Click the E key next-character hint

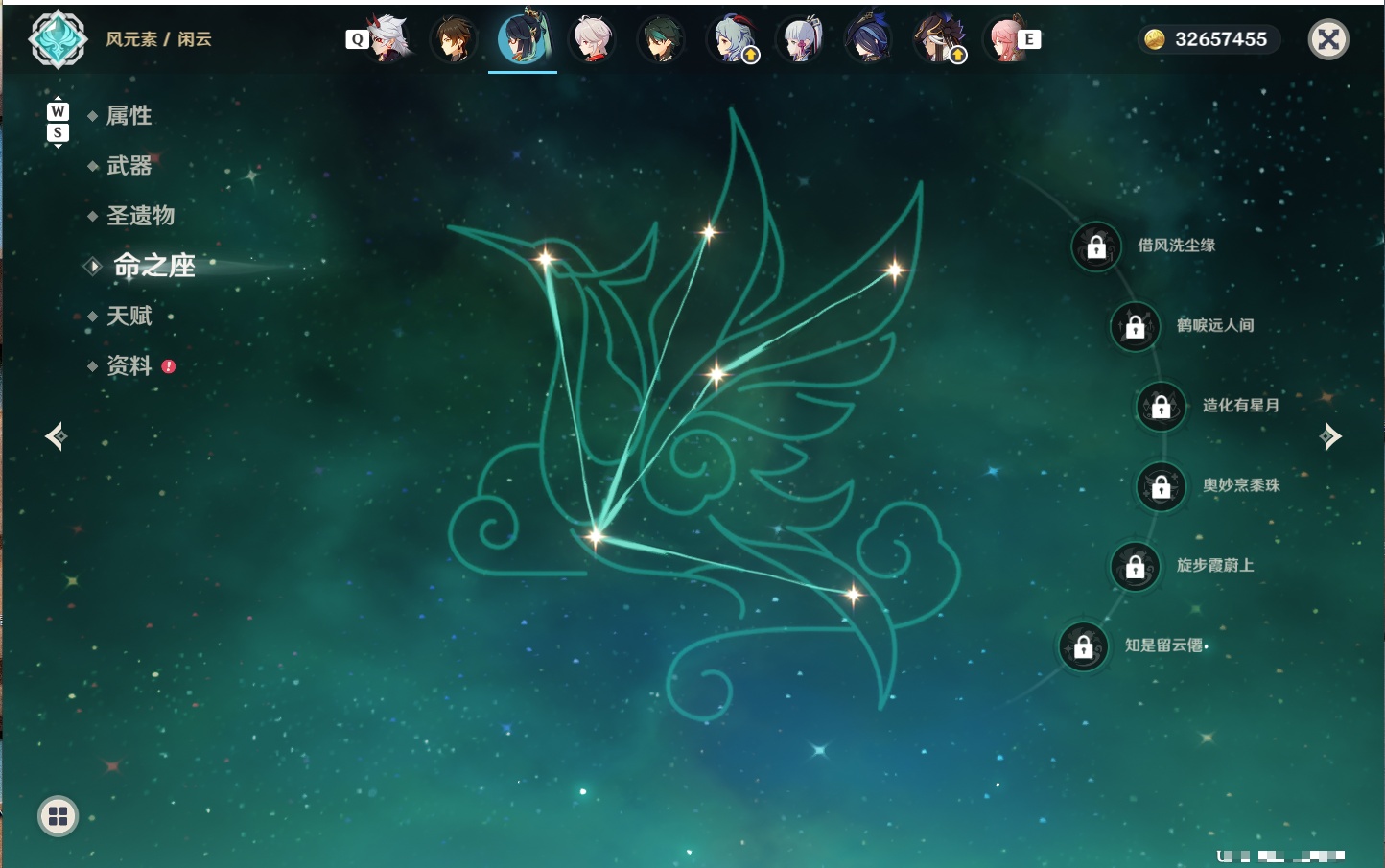(1029, 39)
